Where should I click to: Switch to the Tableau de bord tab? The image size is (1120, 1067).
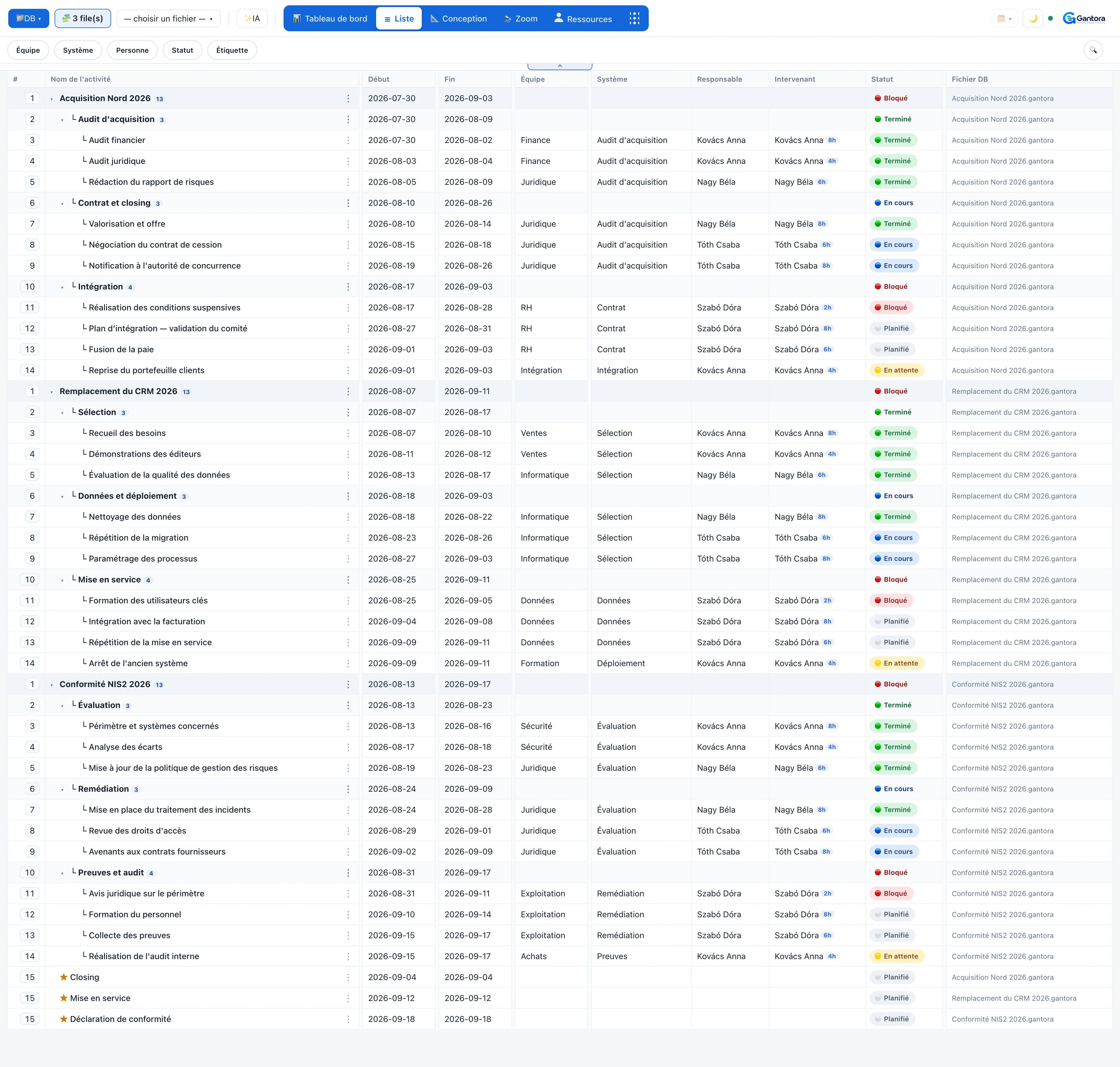330,19
